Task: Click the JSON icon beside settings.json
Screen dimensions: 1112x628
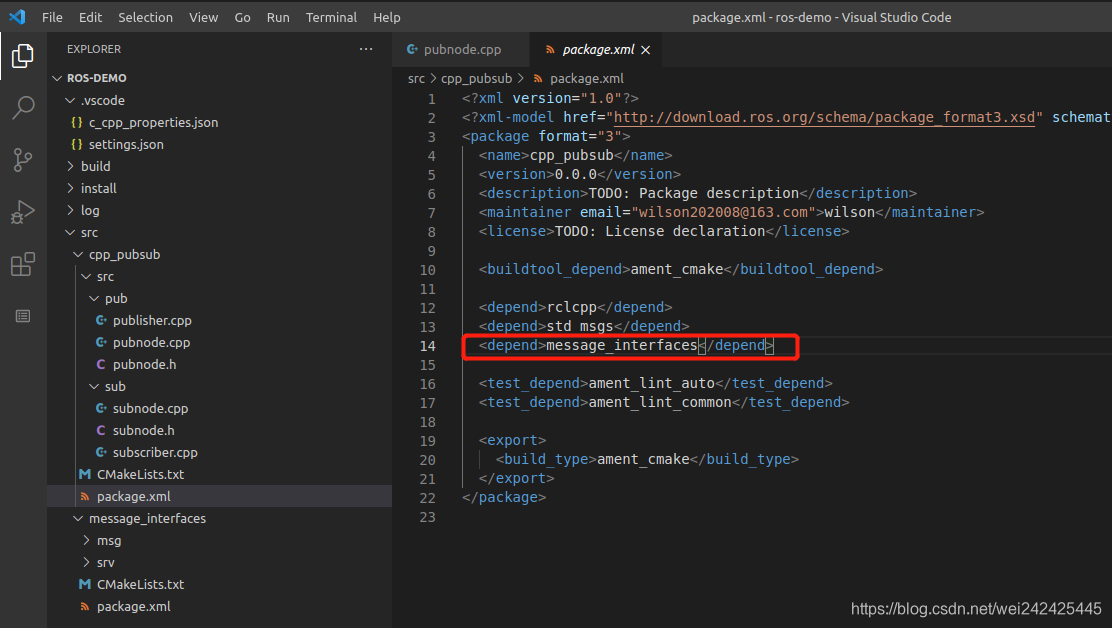Action: tap(77, 144)
